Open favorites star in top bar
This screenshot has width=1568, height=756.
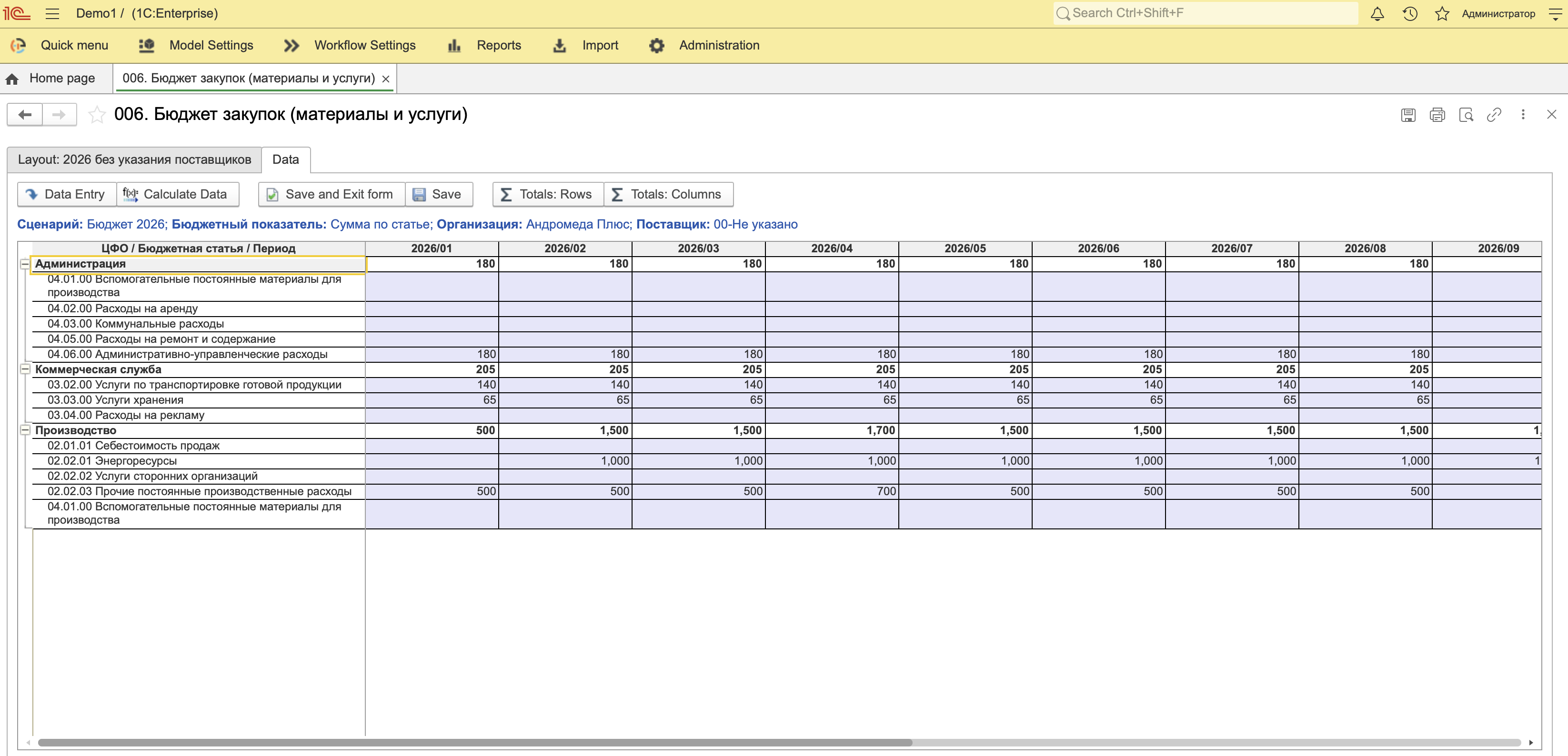(x=1442, y=13)
